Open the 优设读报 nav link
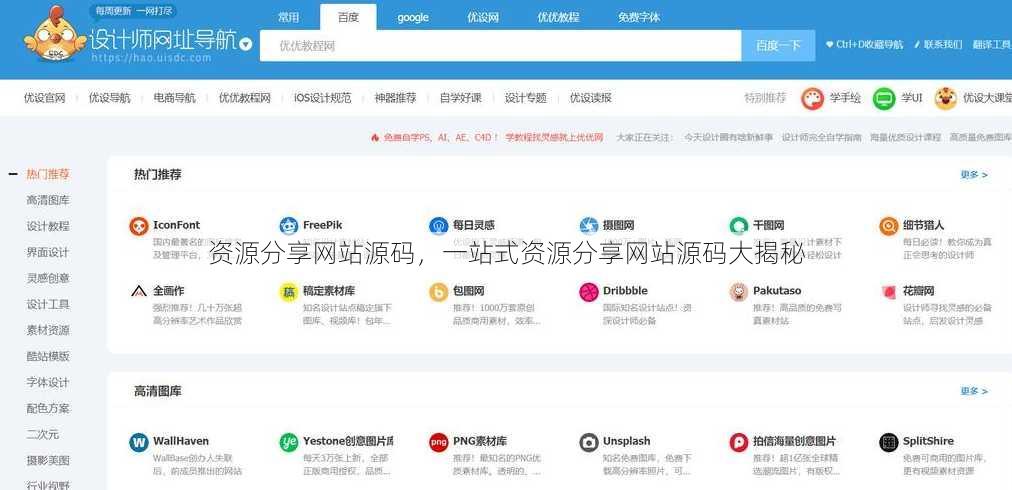The width and height of the screenshot is (1012, 490). (591, 98)
